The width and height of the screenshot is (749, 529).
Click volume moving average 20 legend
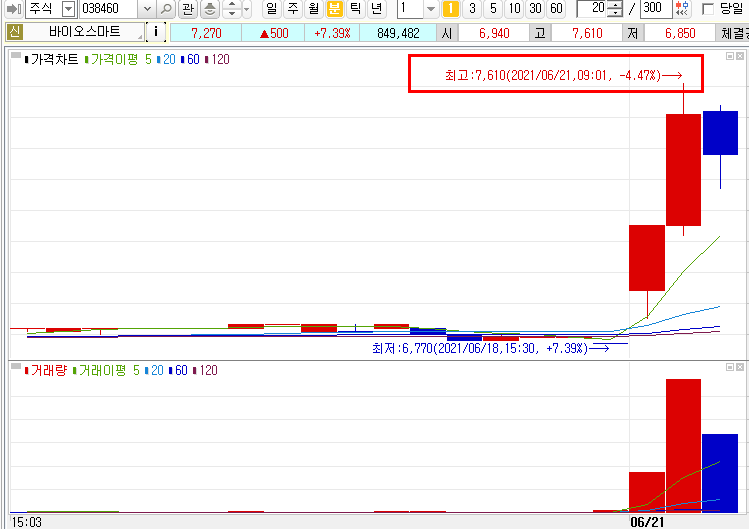pos(157,370)
